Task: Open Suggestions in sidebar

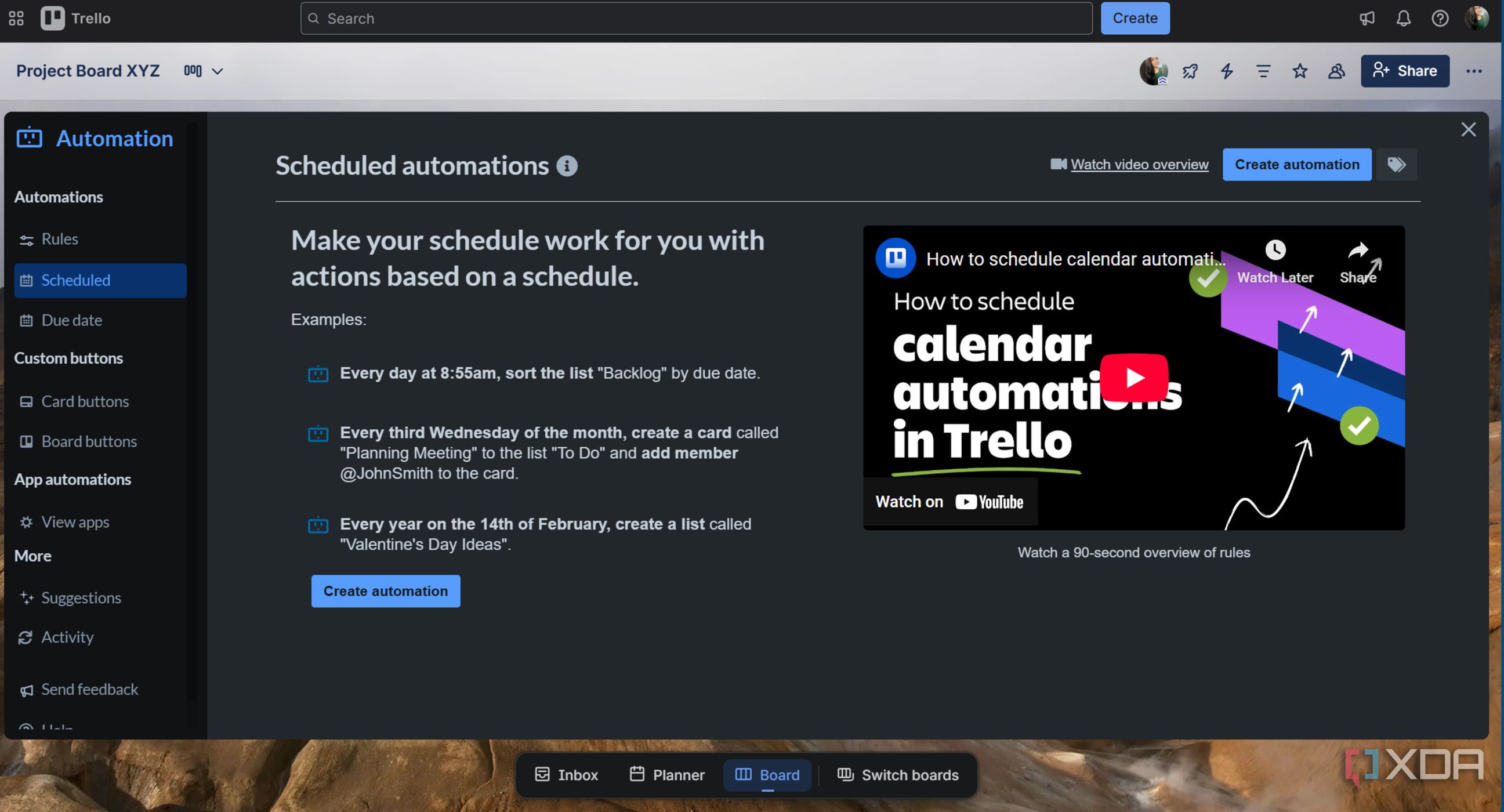Action: pyautogui.click(x=100, y=599)
